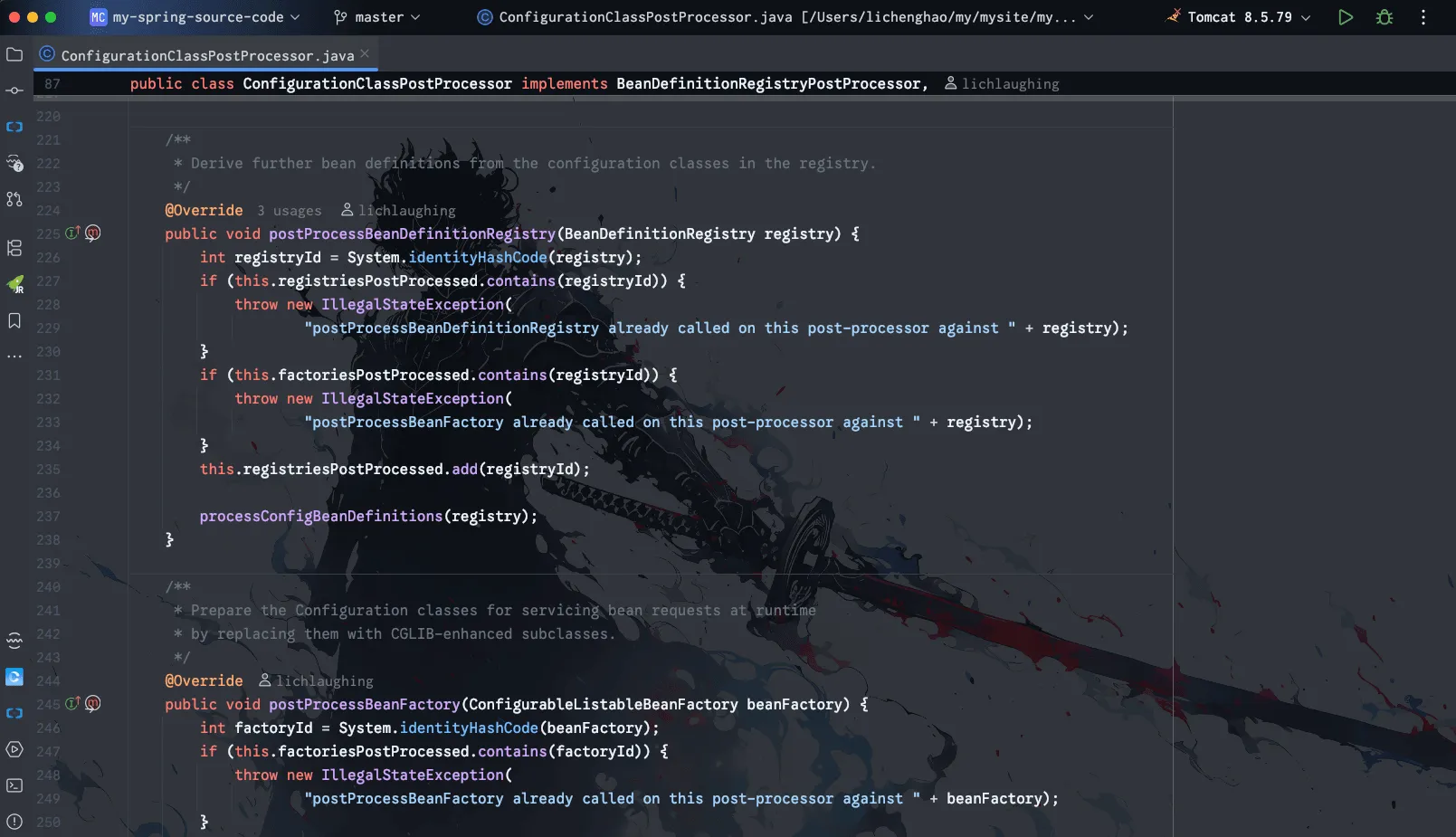Select the ConfigurationClassPostProcessor.java editor tab
This screenshot has width=1456, height=837.
(206, 55)
